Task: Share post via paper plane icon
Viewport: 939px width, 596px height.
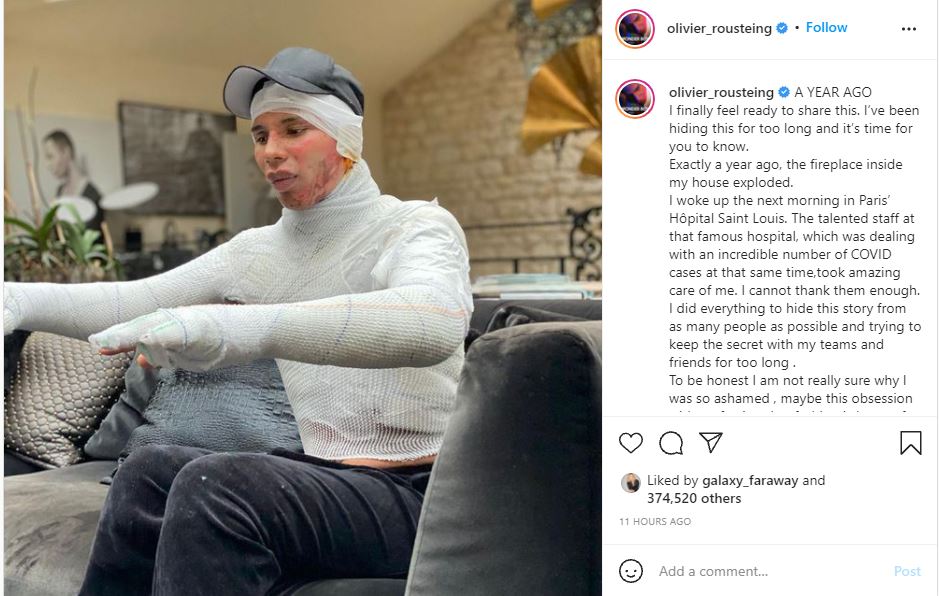Action: click(711, 442)
